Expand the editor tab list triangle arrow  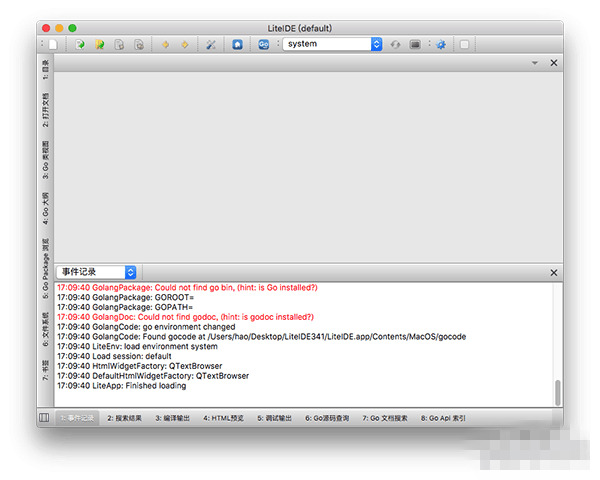point(535,63)
